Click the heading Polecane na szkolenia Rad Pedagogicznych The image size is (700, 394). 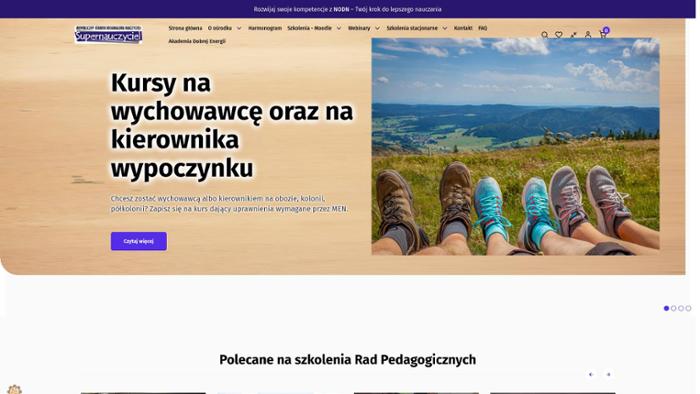point(347,360)
